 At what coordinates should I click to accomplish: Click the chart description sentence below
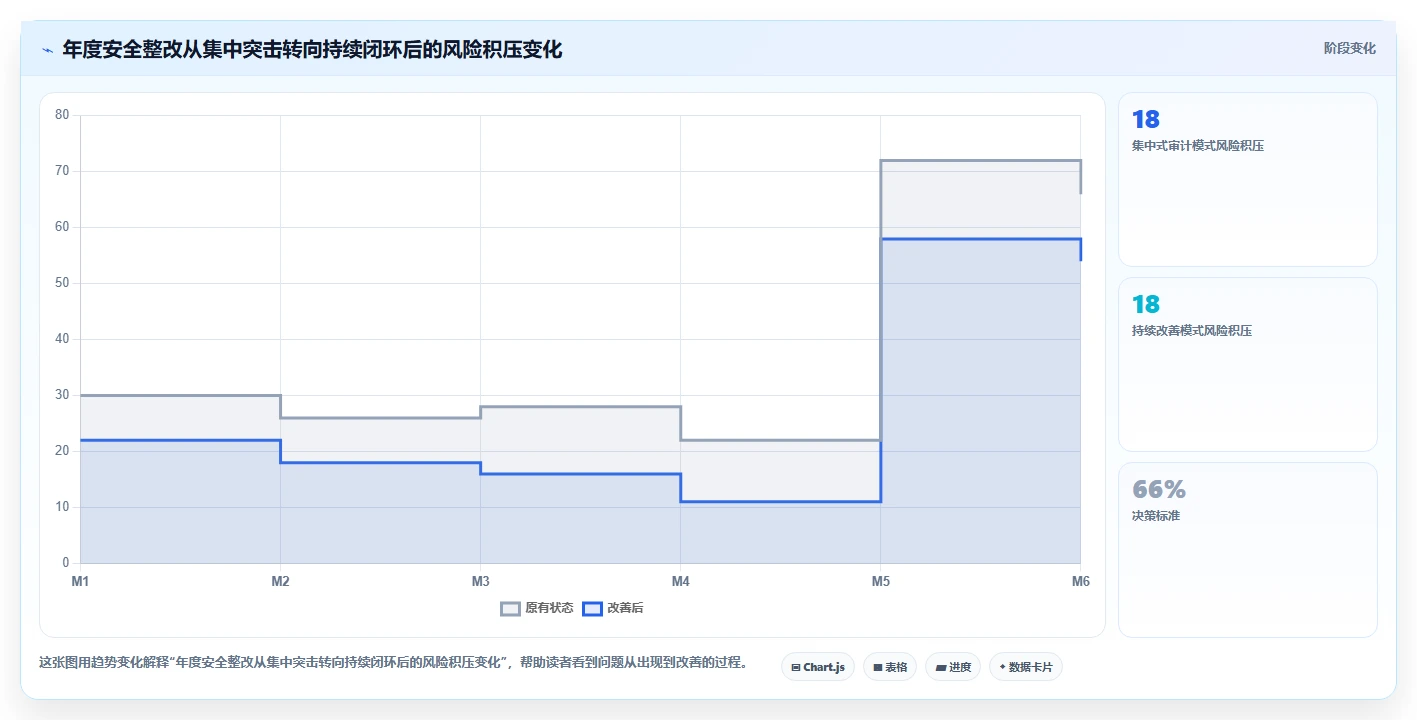(393, 662)
